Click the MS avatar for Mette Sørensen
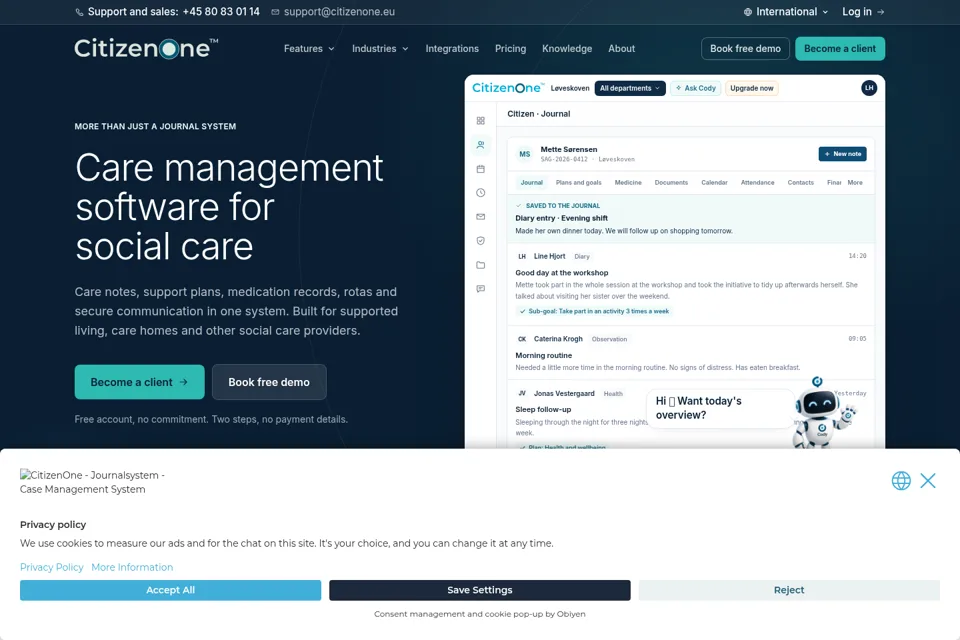 [525, 154]
